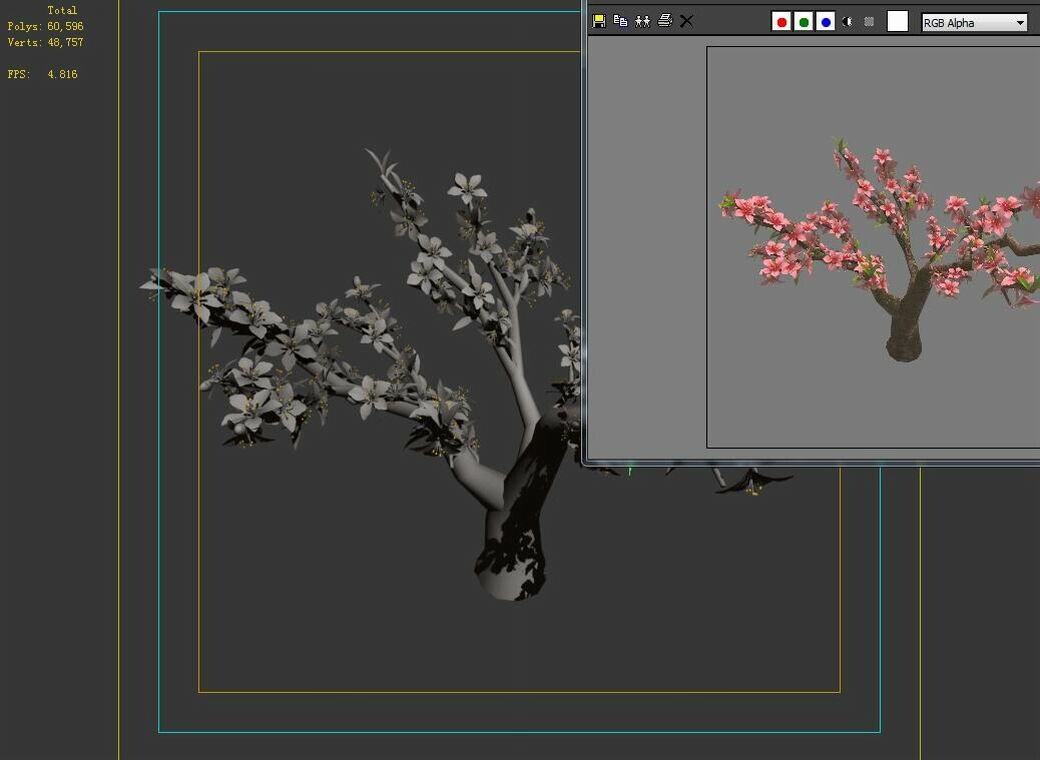Disable the green channel

(x=803, y=20)
